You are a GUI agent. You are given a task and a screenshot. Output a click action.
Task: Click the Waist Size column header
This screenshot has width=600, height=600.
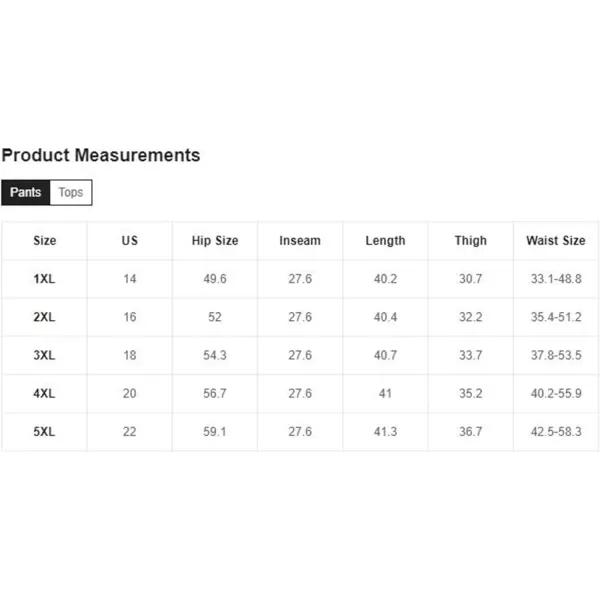coord(556,241)
